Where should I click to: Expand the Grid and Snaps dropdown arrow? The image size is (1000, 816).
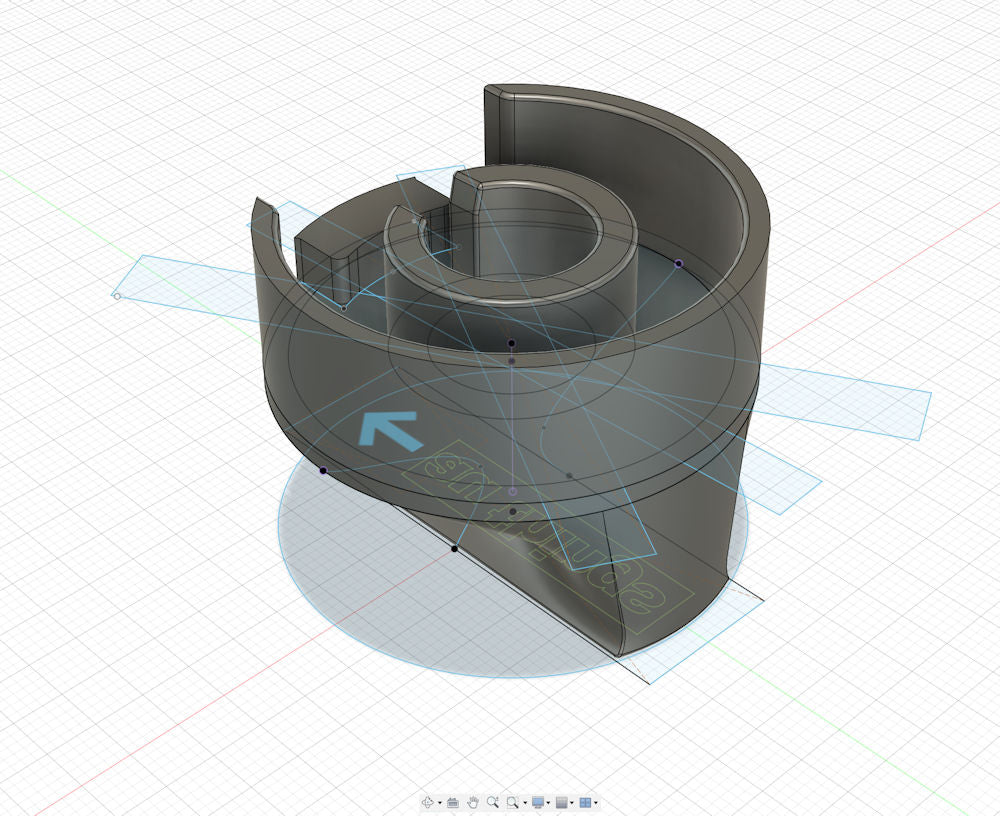click(571, 803)
